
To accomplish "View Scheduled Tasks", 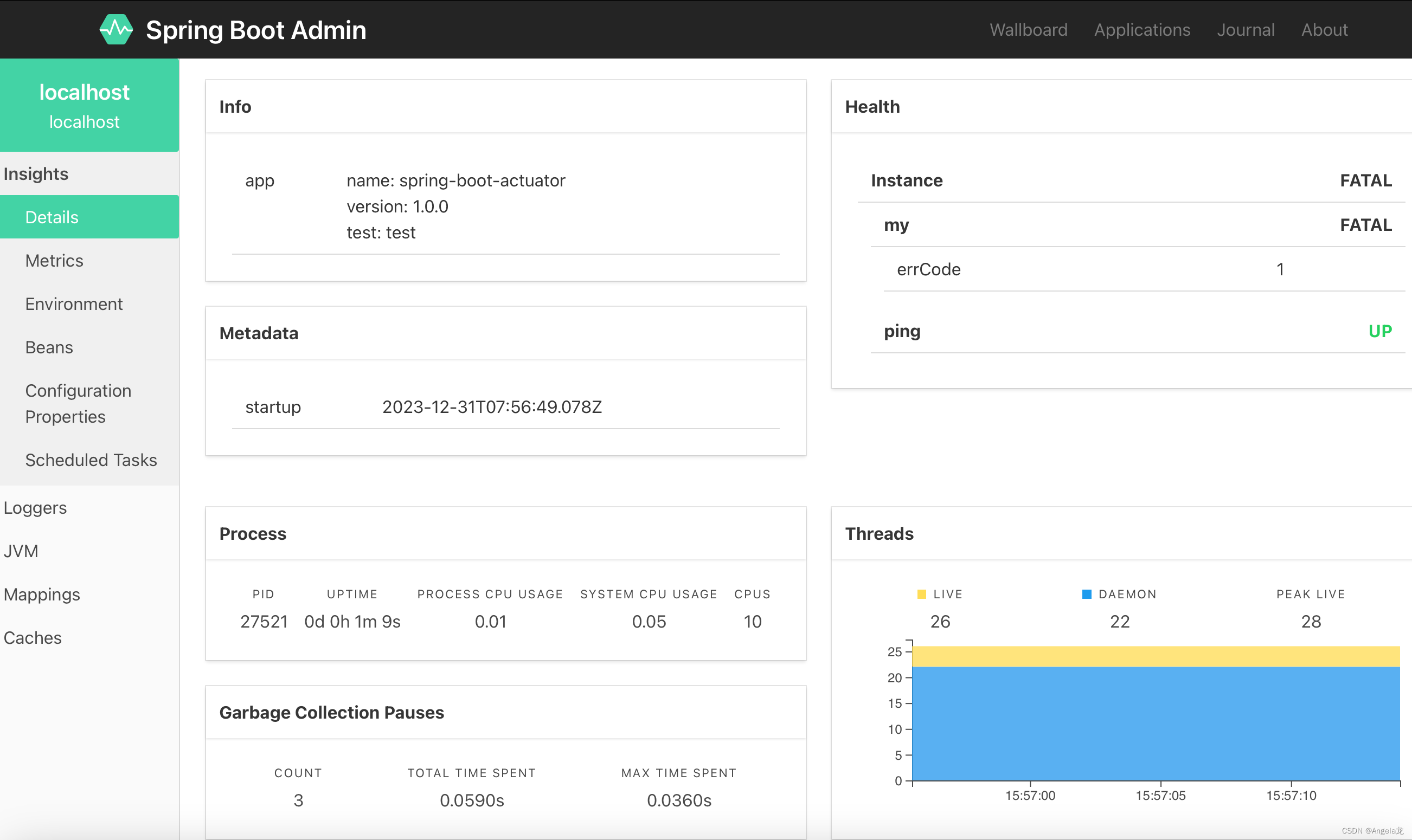I will (x=91, y=460).
